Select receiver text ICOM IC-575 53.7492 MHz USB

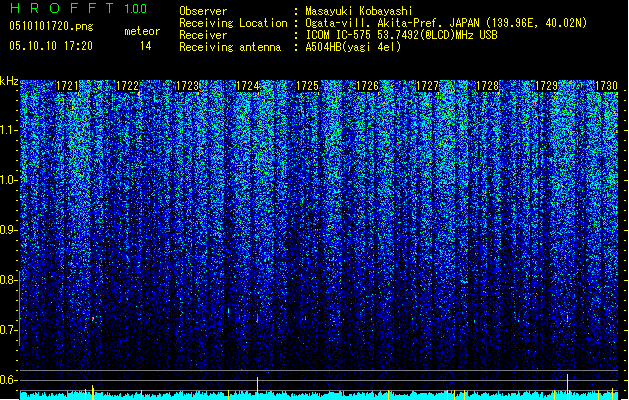pos(401,35)
